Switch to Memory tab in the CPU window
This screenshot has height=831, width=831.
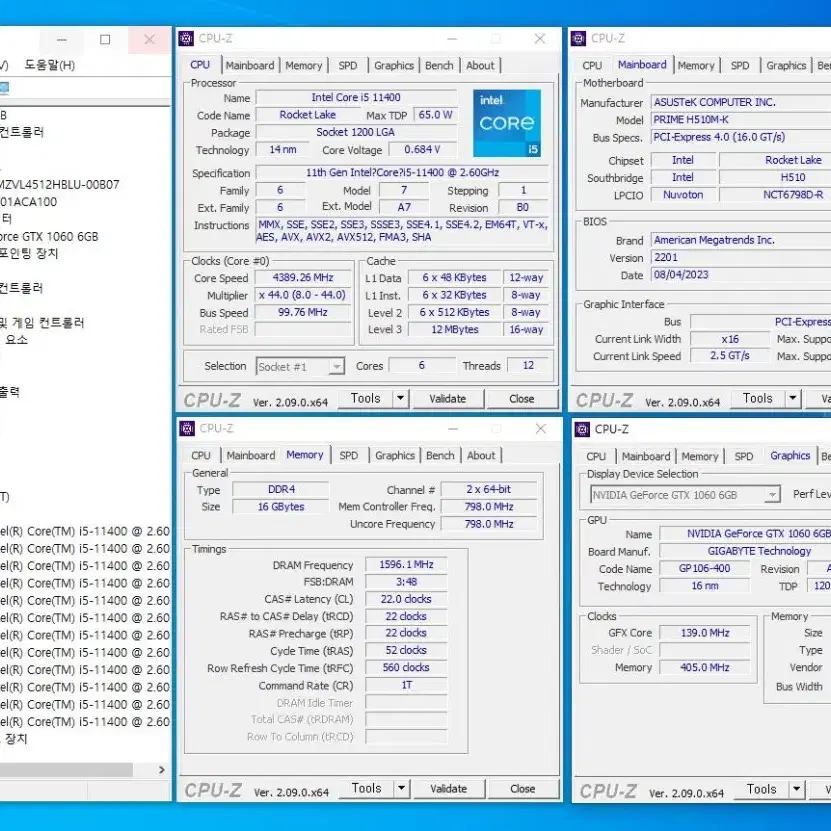pyautogui.click(x=304, y=66)
